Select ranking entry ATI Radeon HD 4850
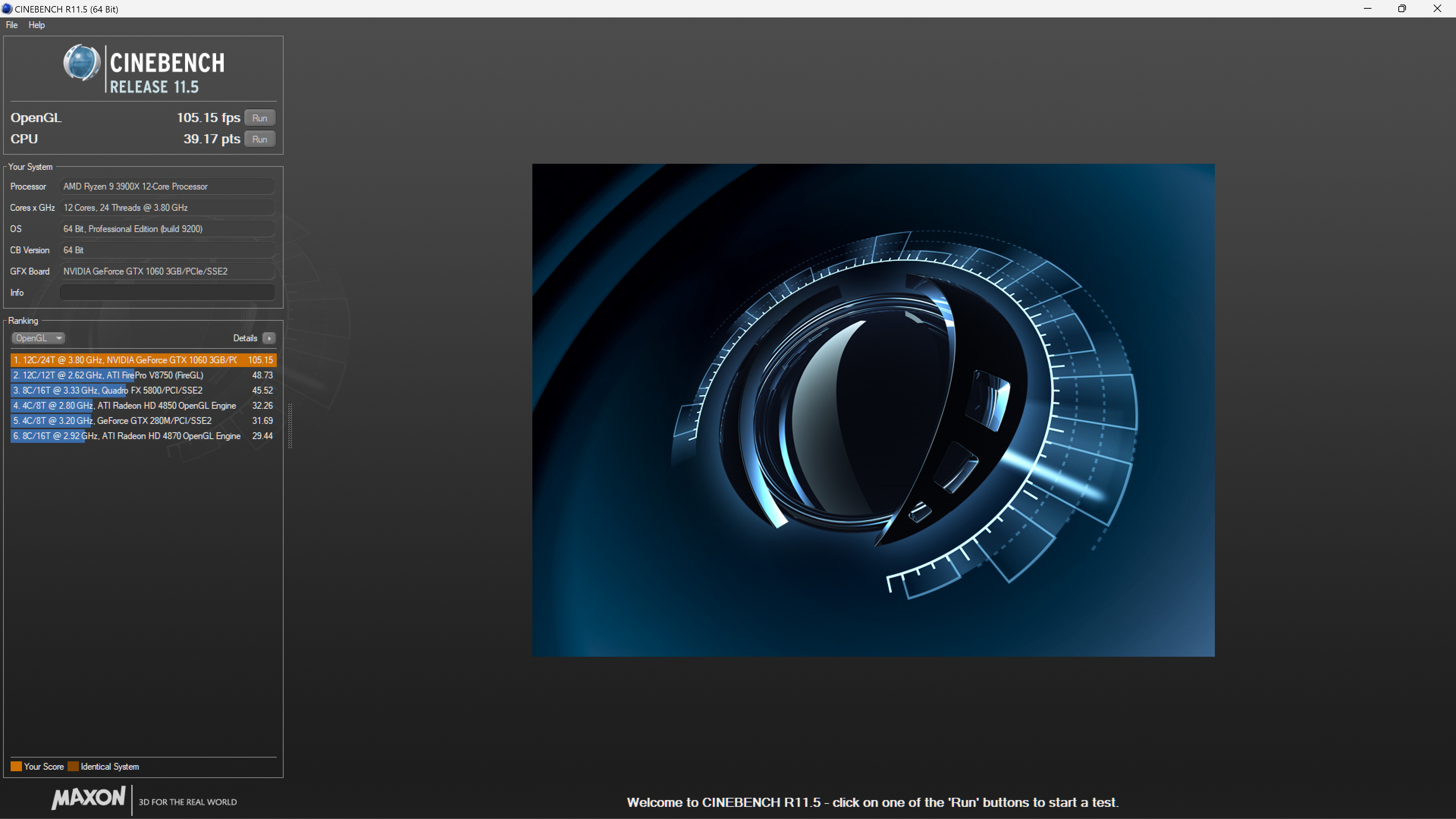The height and width of the screenshot is (819, 1456). [143, 406]
